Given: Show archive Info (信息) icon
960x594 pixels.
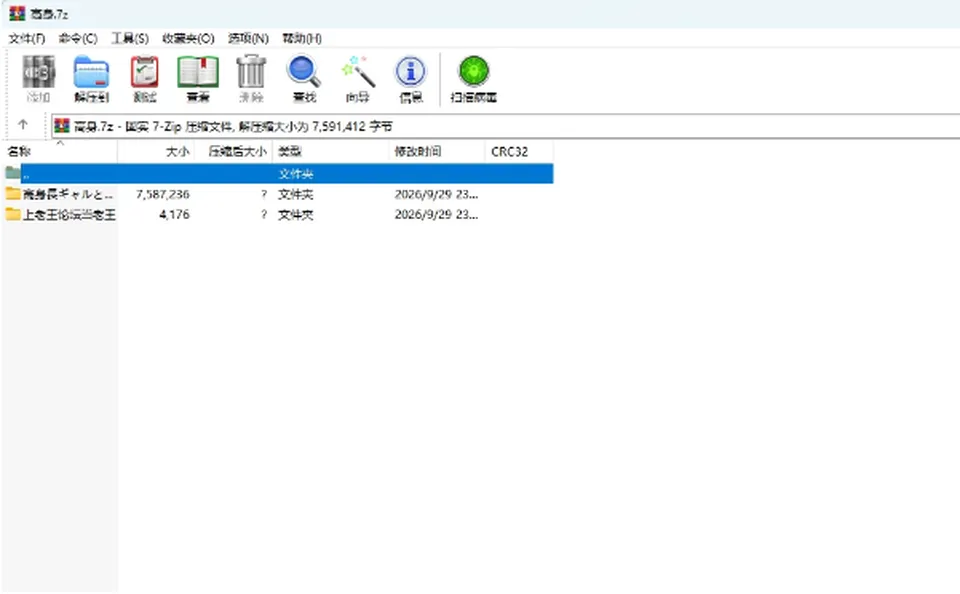Looking at the screenshot, I should click(x=410, y=78).
